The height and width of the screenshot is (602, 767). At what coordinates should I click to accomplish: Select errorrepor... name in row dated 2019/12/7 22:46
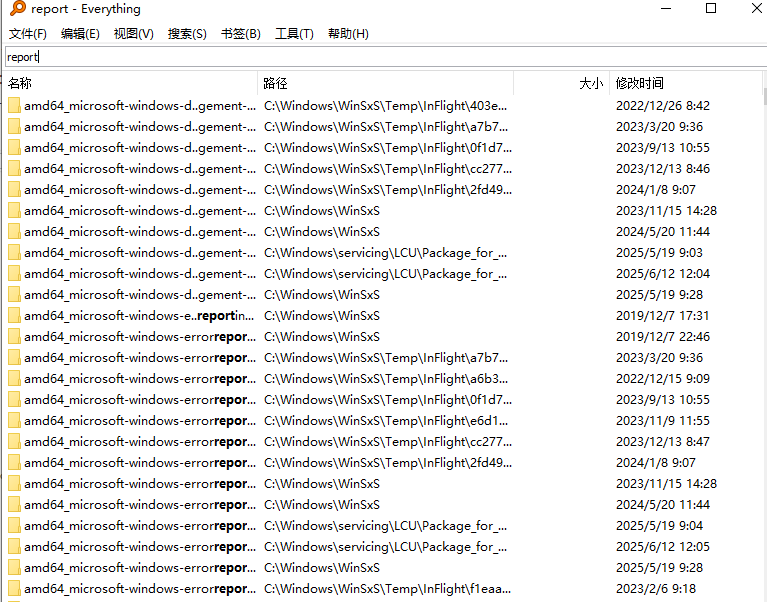tap(139, 337)
